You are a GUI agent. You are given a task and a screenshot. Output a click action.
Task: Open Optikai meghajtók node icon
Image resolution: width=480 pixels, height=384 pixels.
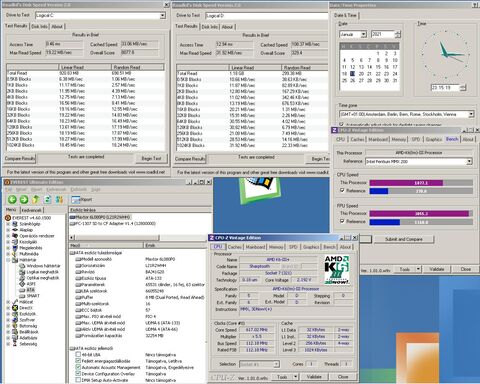[x=22, y=278]
